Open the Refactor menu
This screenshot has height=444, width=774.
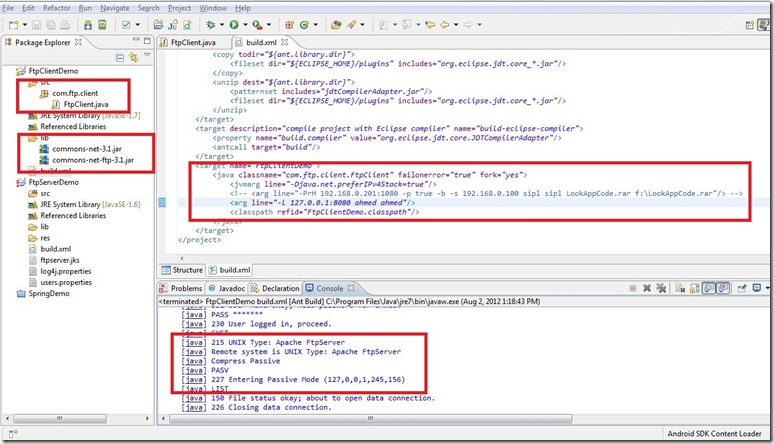click(x=57, y=8)
